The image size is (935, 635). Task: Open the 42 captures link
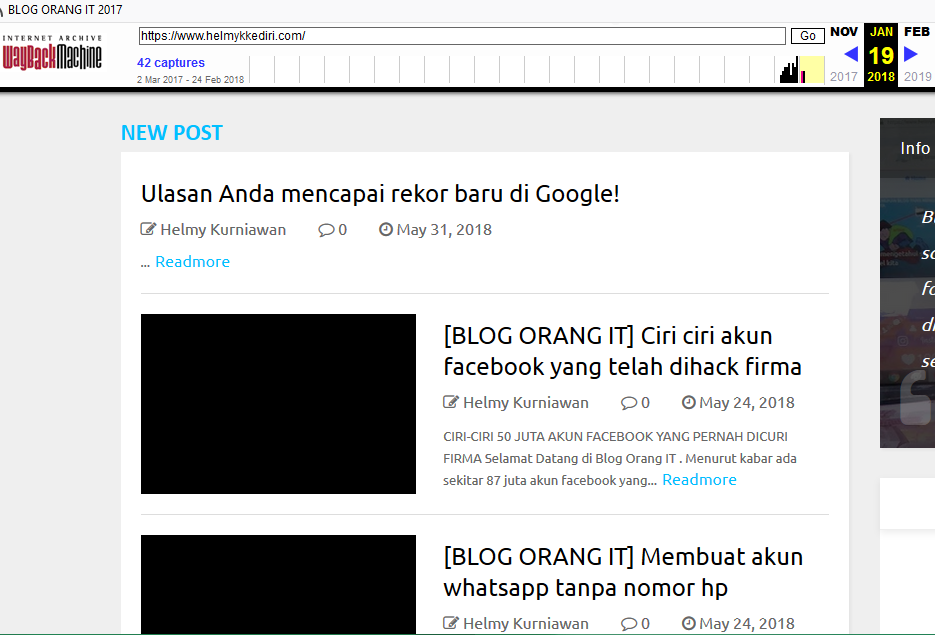coord(171,63)
